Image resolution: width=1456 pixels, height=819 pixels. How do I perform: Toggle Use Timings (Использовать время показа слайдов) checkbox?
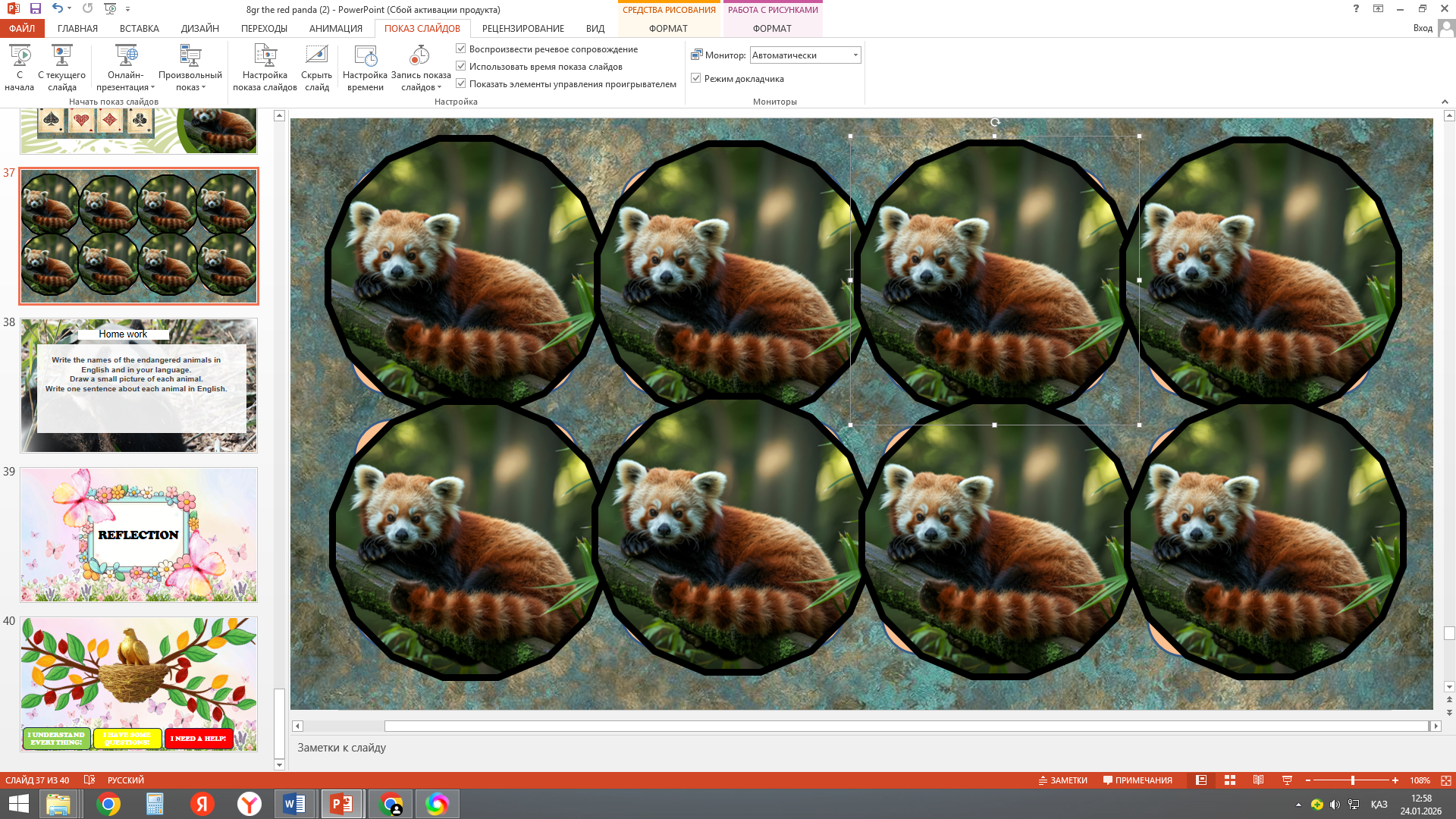[460, 66]
